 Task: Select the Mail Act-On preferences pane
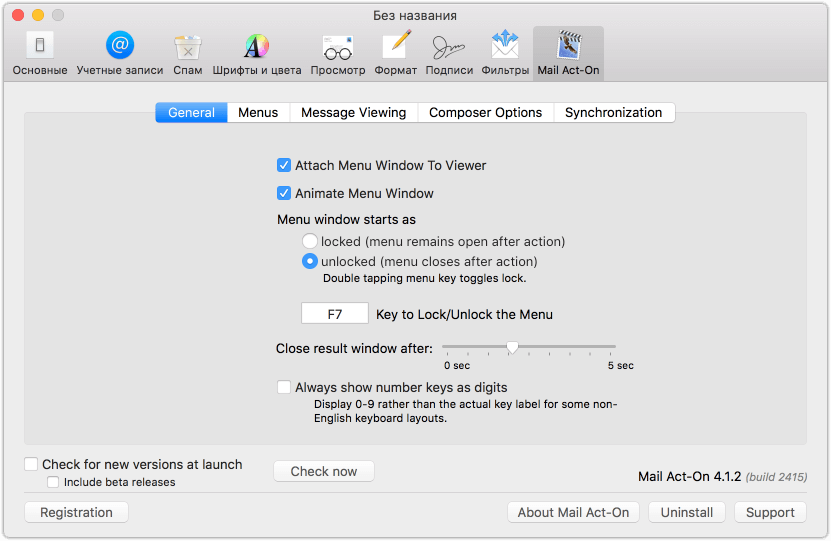tap(568, 54)
